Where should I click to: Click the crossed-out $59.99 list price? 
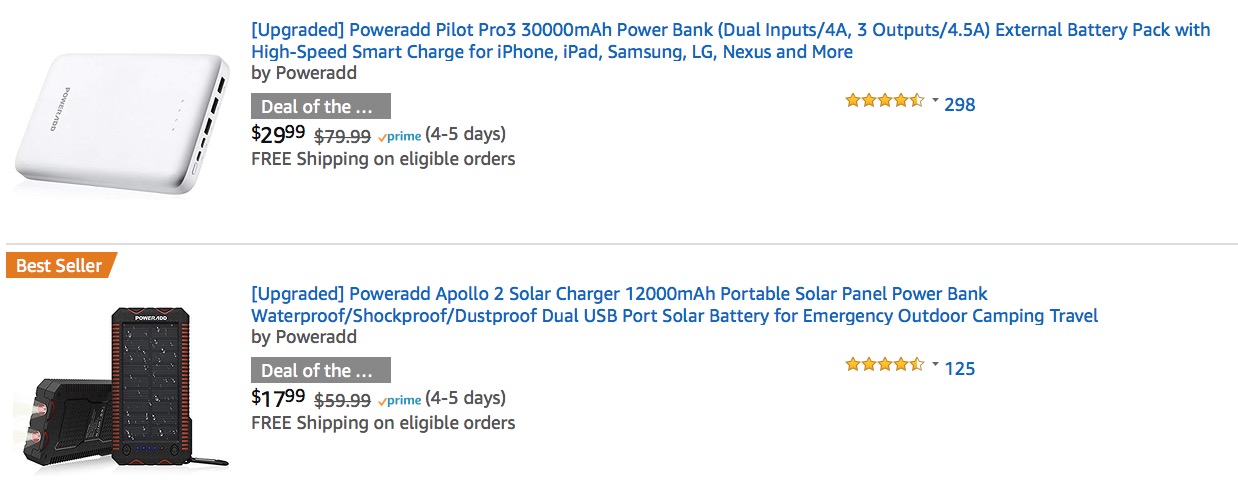click(x=342, y=400)
